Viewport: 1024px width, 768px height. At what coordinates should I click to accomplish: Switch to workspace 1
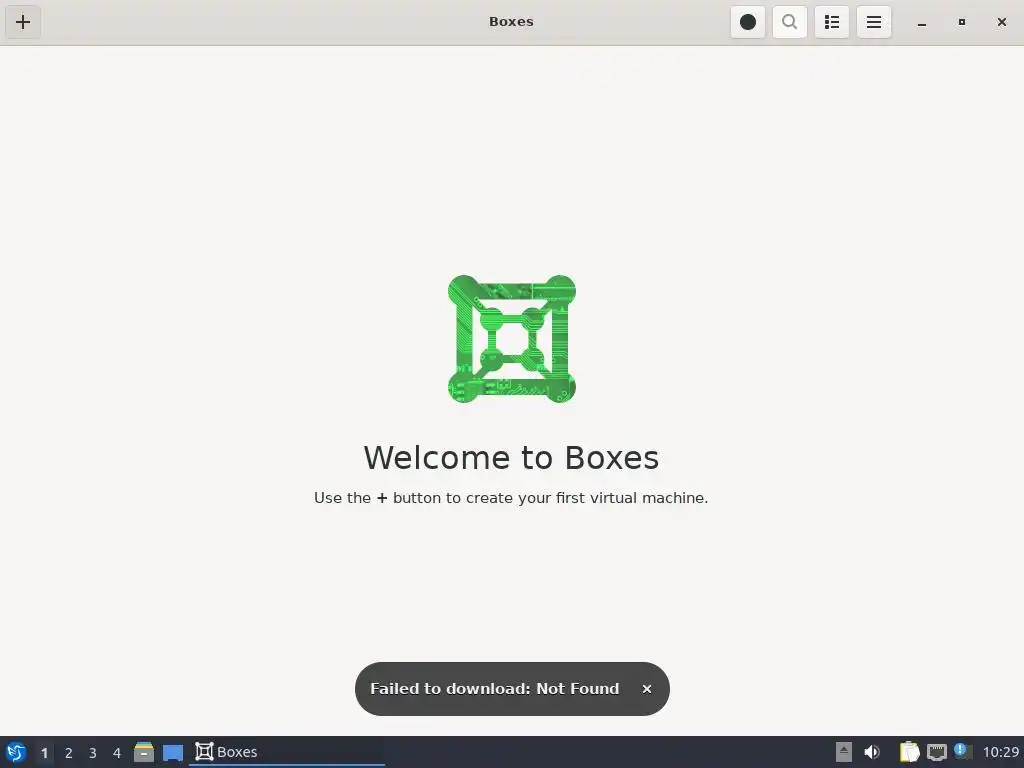pyautogui.click(x=44, y=753)
